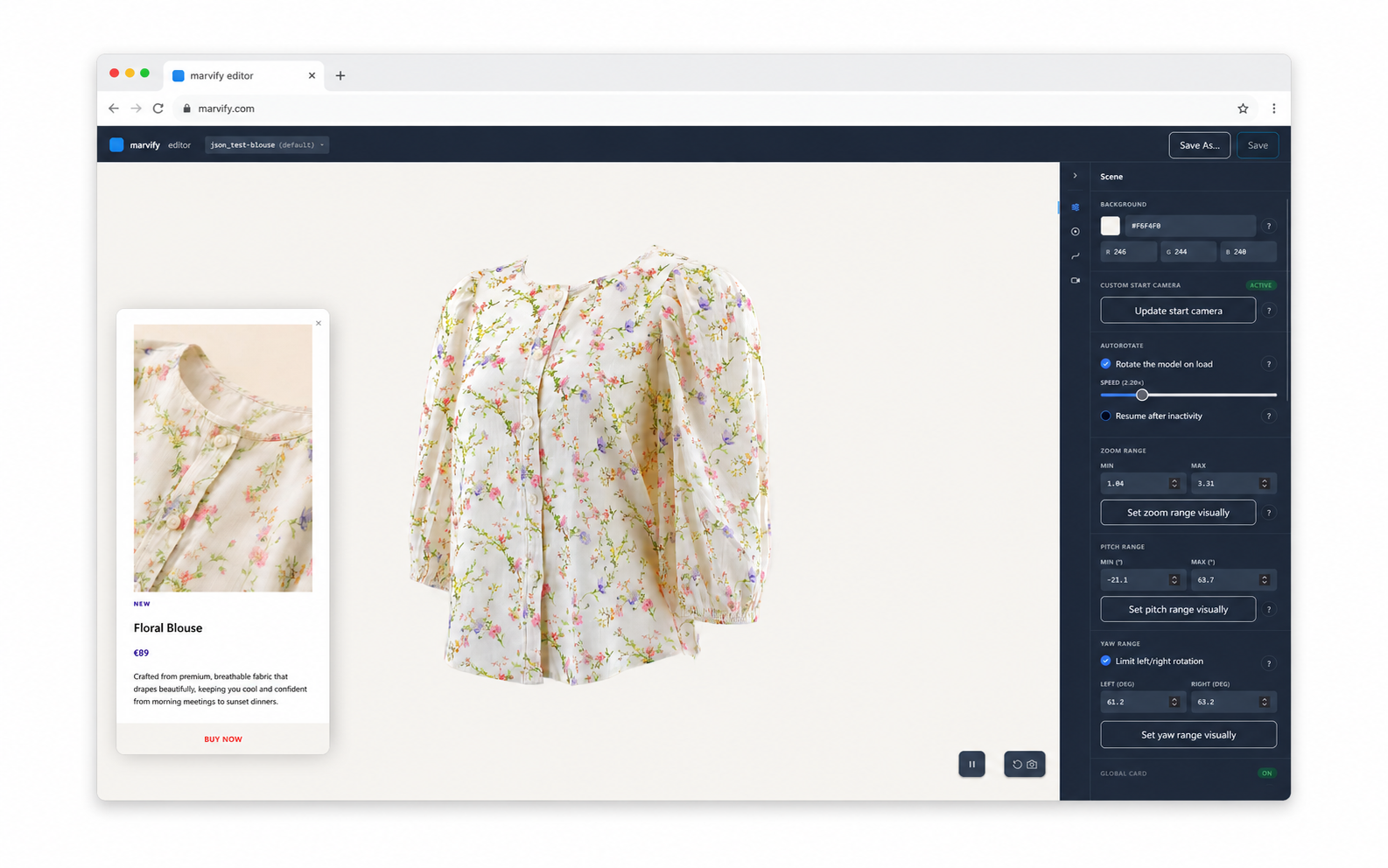Close the Floral Blouse product card
This screenshot has width=1388, height=868.
[x=319, y=323]
